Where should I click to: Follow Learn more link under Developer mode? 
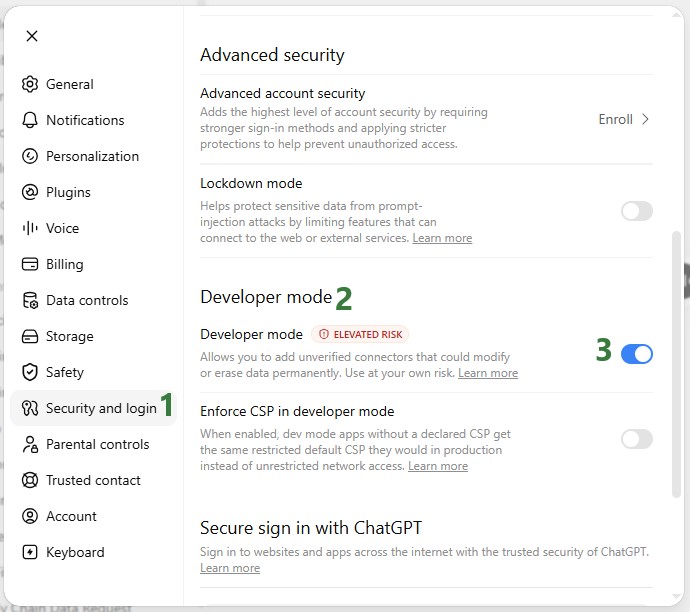tap(488, 373)
